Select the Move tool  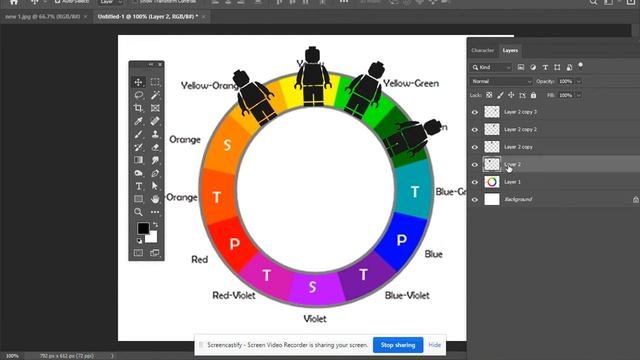click(x=138, y=82)
